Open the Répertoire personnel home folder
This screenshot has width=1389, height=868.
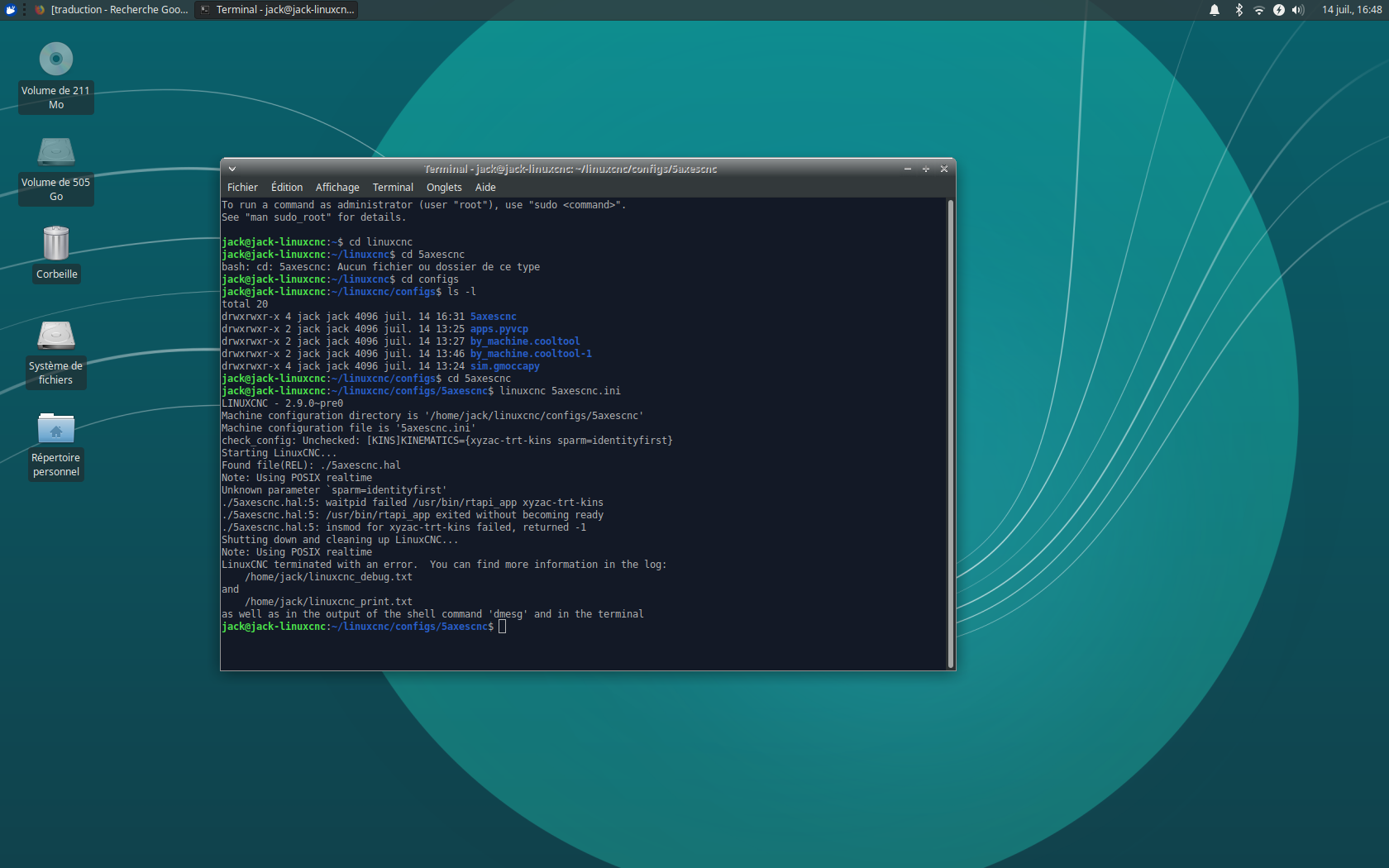tap(56, 428)
